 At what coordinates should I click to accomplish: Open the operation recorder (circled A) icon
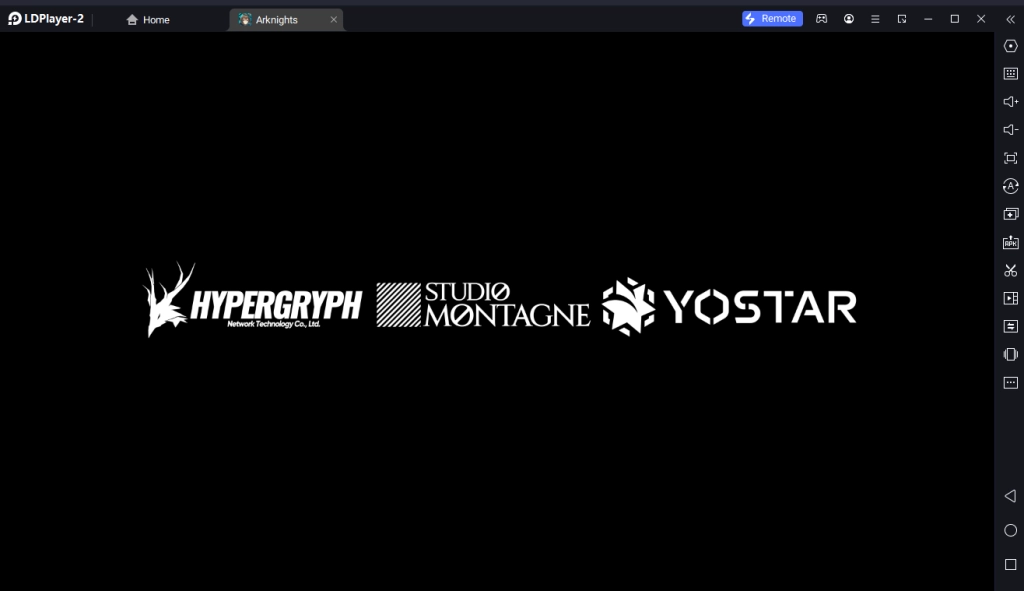pos(1010,186)
